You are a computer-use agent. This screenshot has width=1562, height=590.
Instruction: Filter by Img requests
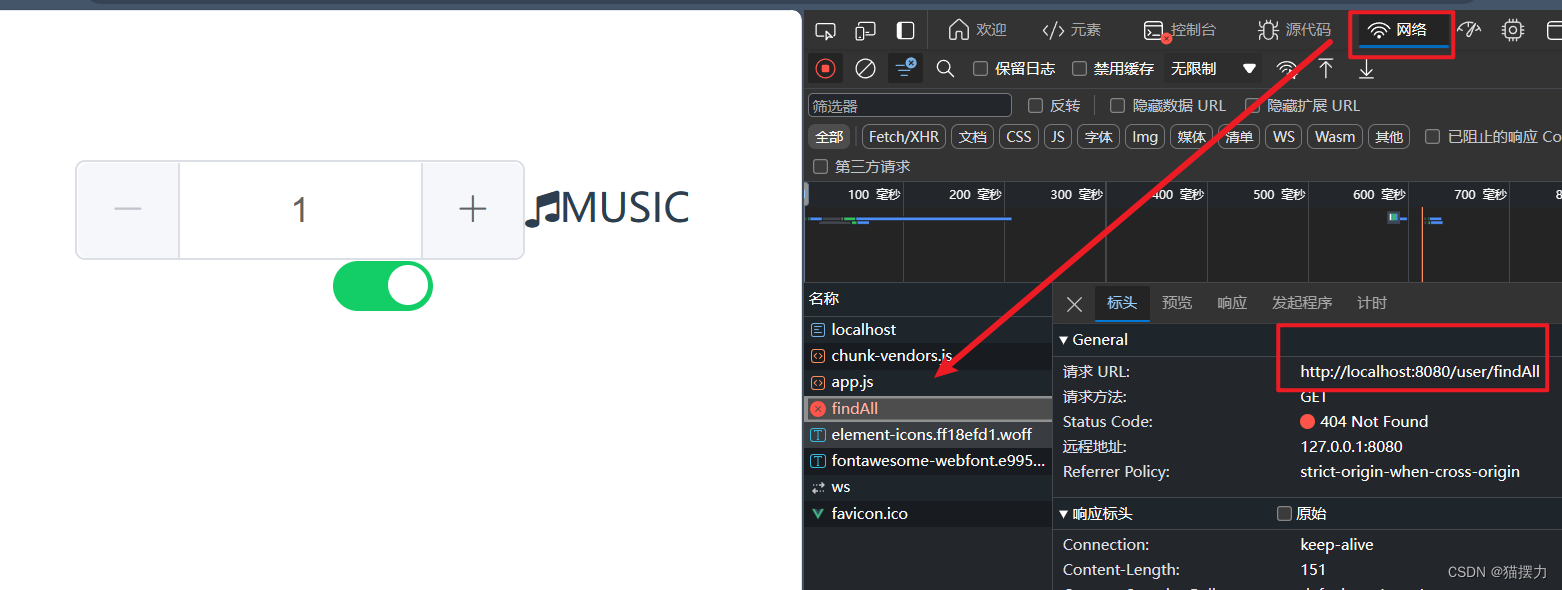1145,137
